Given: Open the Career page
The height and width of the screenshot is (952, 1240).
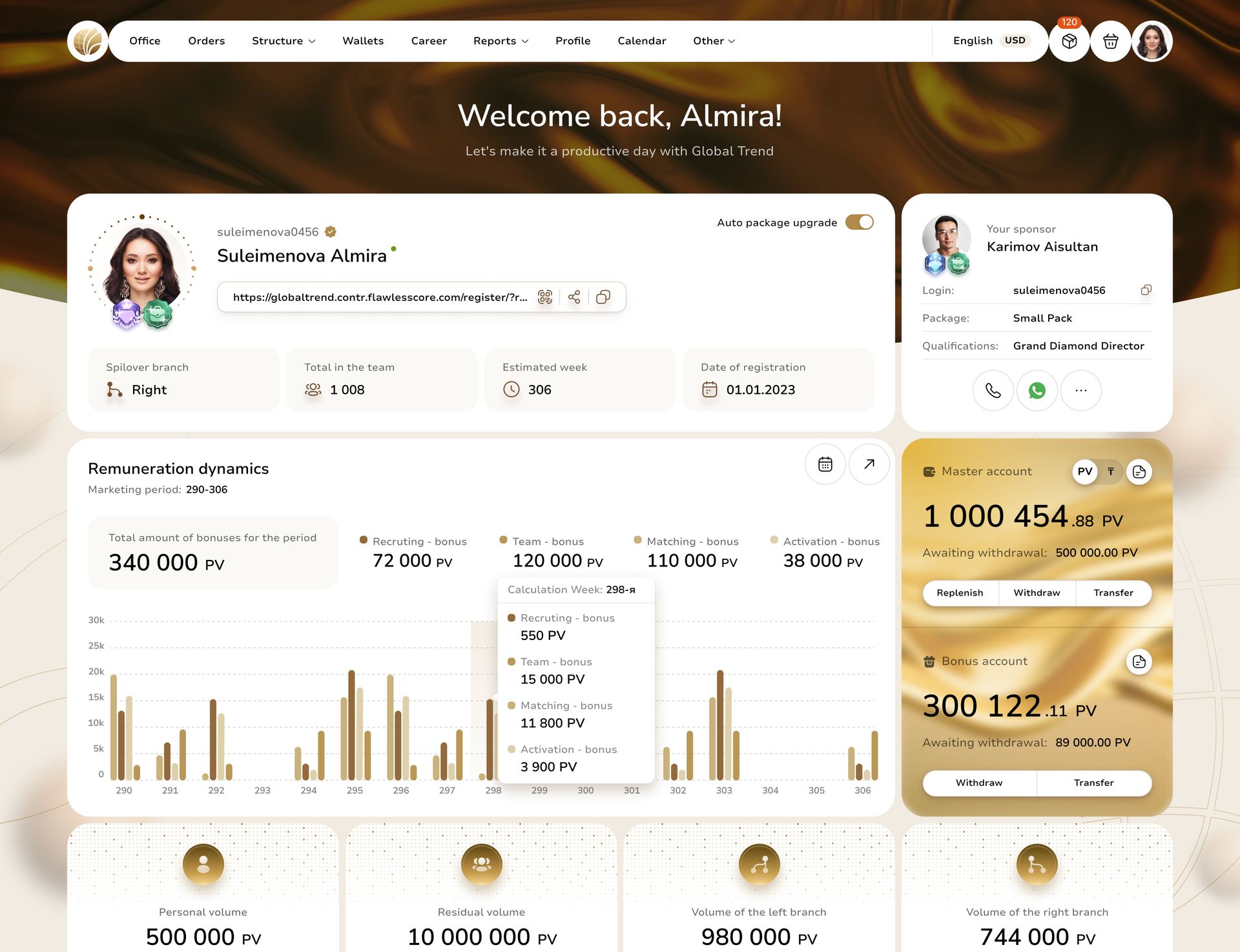Looking at the screenshot, I should click(x=428, y=41).
